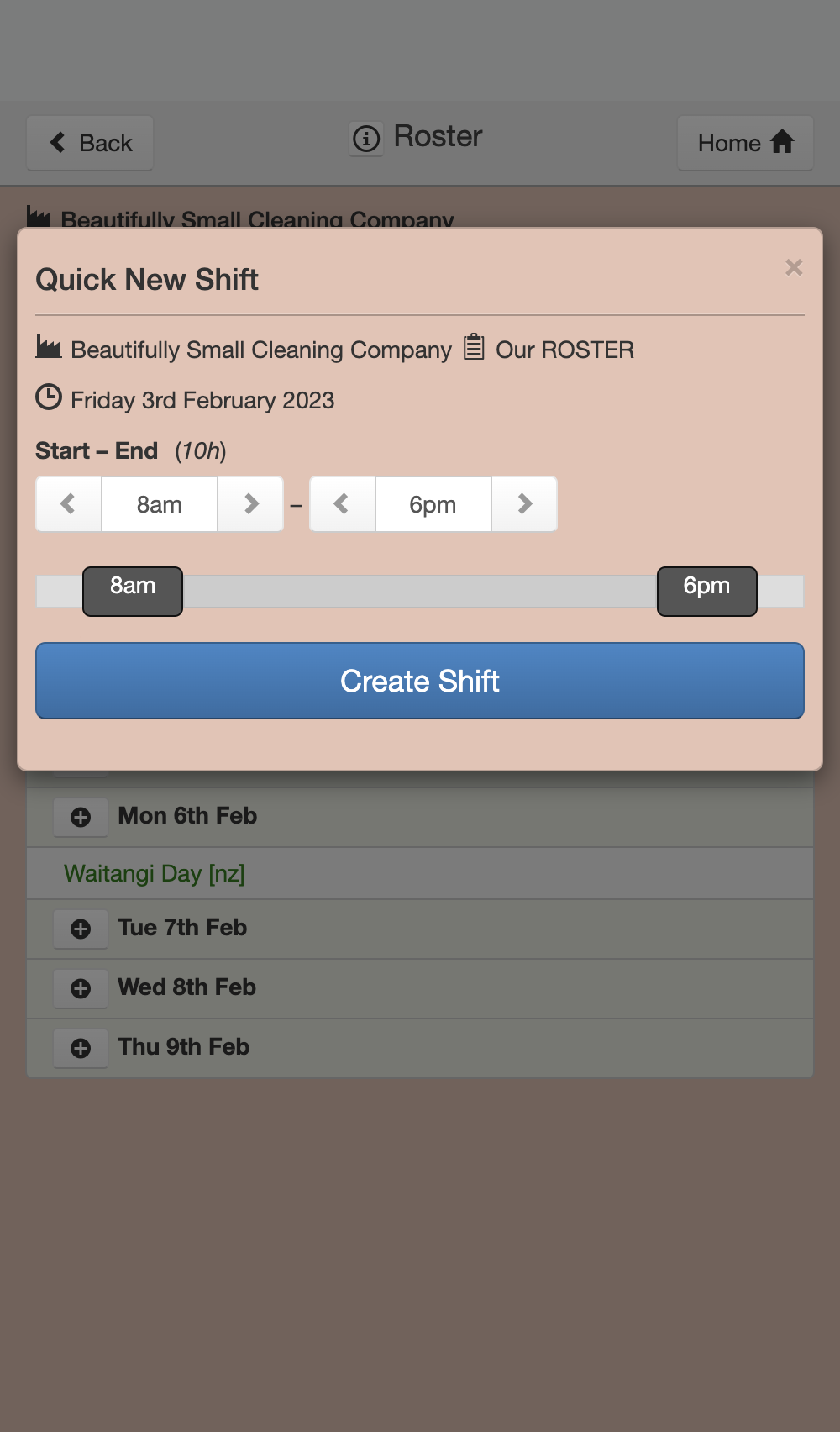
Task: Click the Waitangi Day holiday label
Action: click(155, 874)
